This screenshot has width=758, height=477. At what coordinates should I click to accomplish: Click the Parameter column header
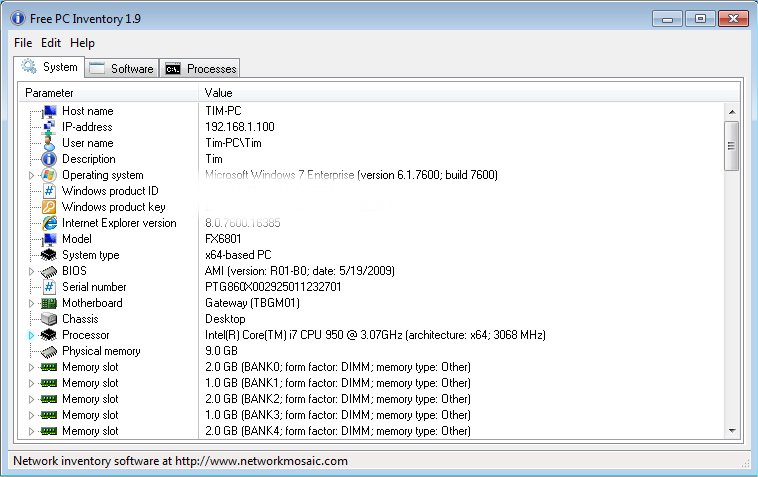(x=108, y=93)
